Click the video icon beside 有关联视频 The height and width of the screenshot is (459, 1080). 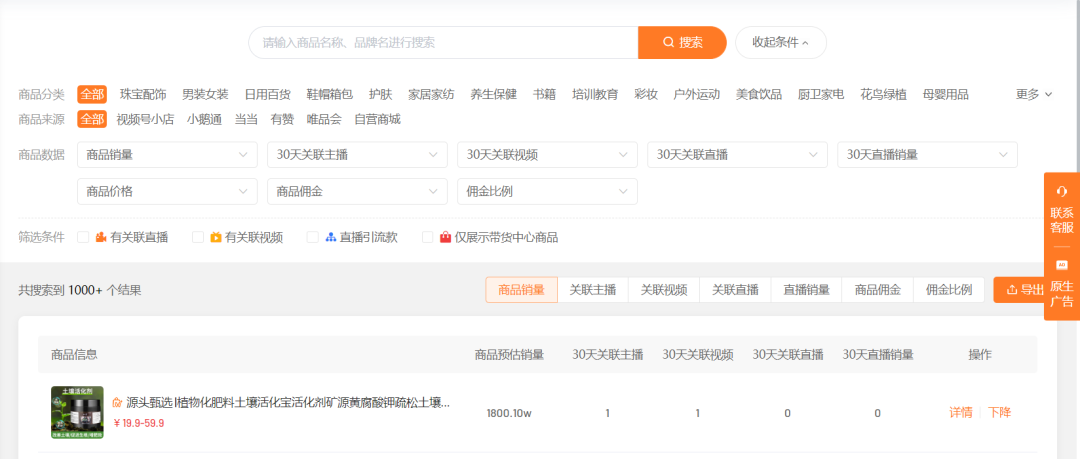coord(216,238)
